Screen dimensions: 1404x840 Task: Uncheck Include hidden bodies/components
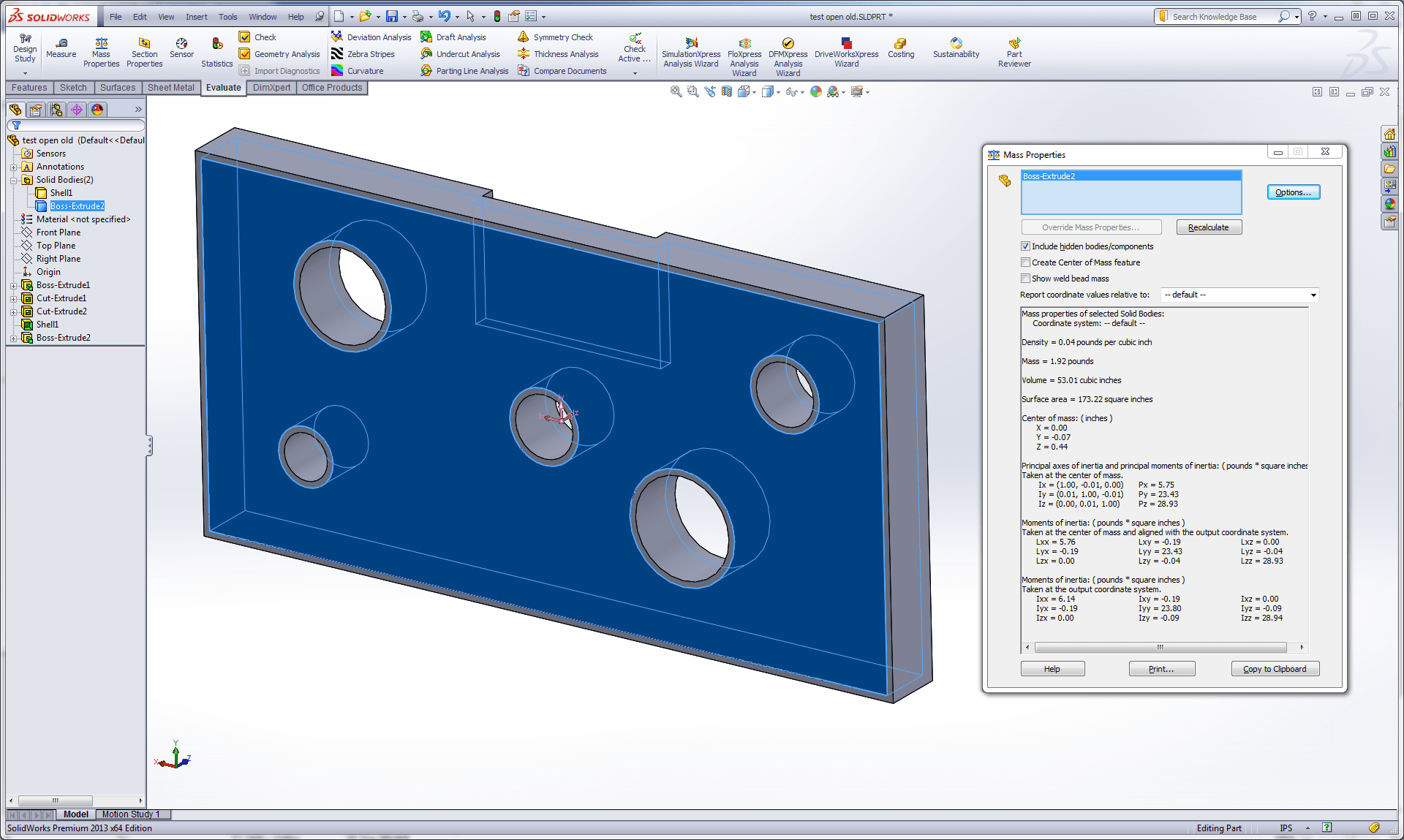(1025, 246)
